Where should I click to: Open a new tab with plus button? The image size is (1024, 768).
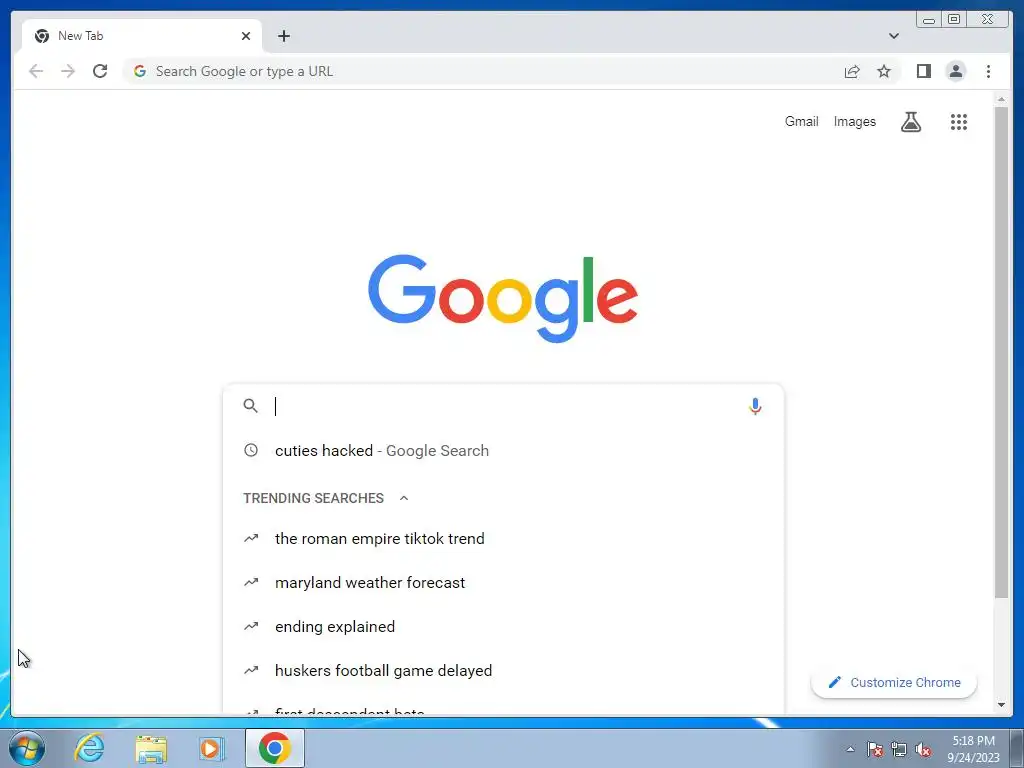(283, 36)
